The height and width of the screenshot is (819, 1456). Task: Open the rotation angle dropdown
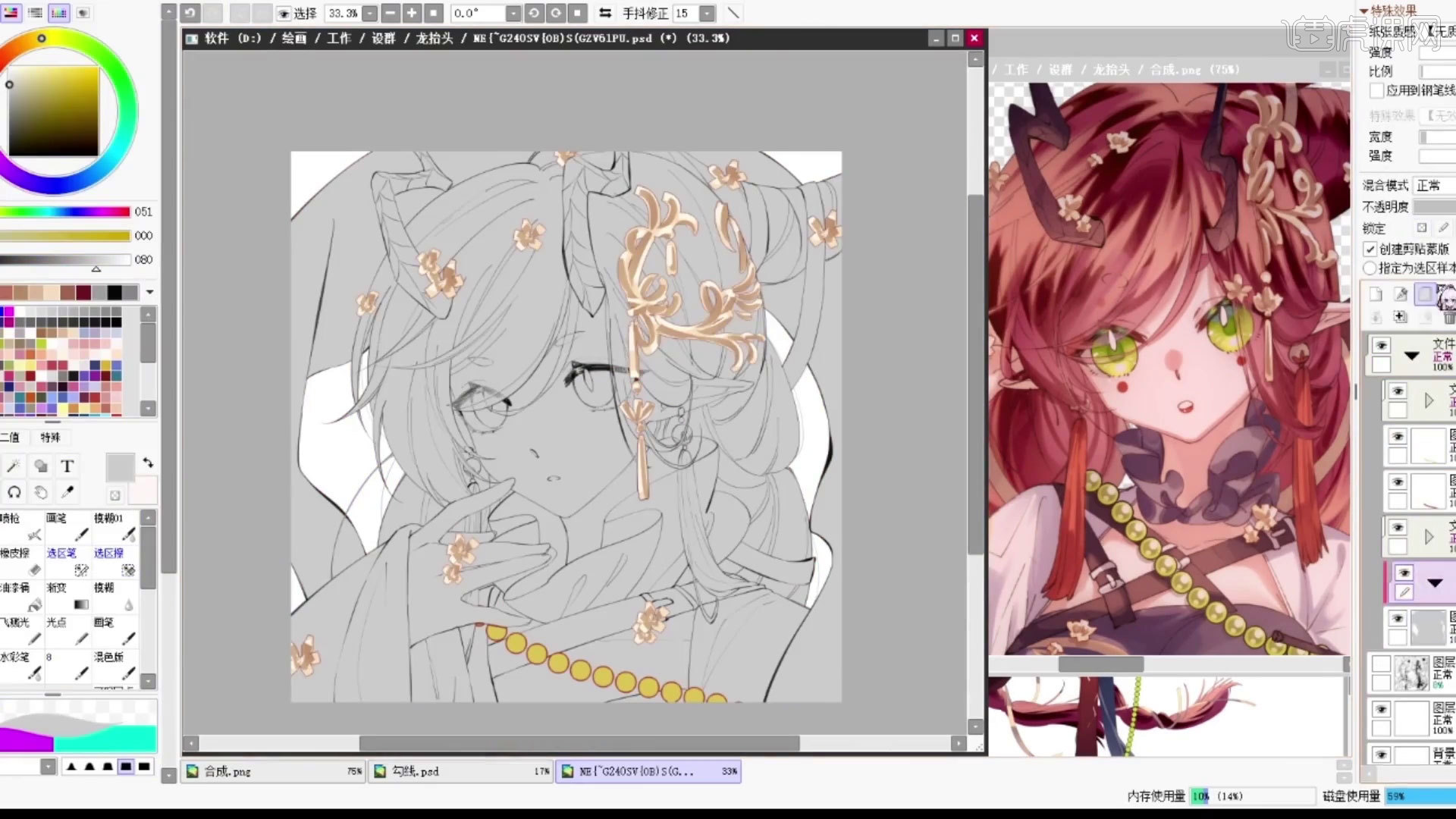coord(513,14)
